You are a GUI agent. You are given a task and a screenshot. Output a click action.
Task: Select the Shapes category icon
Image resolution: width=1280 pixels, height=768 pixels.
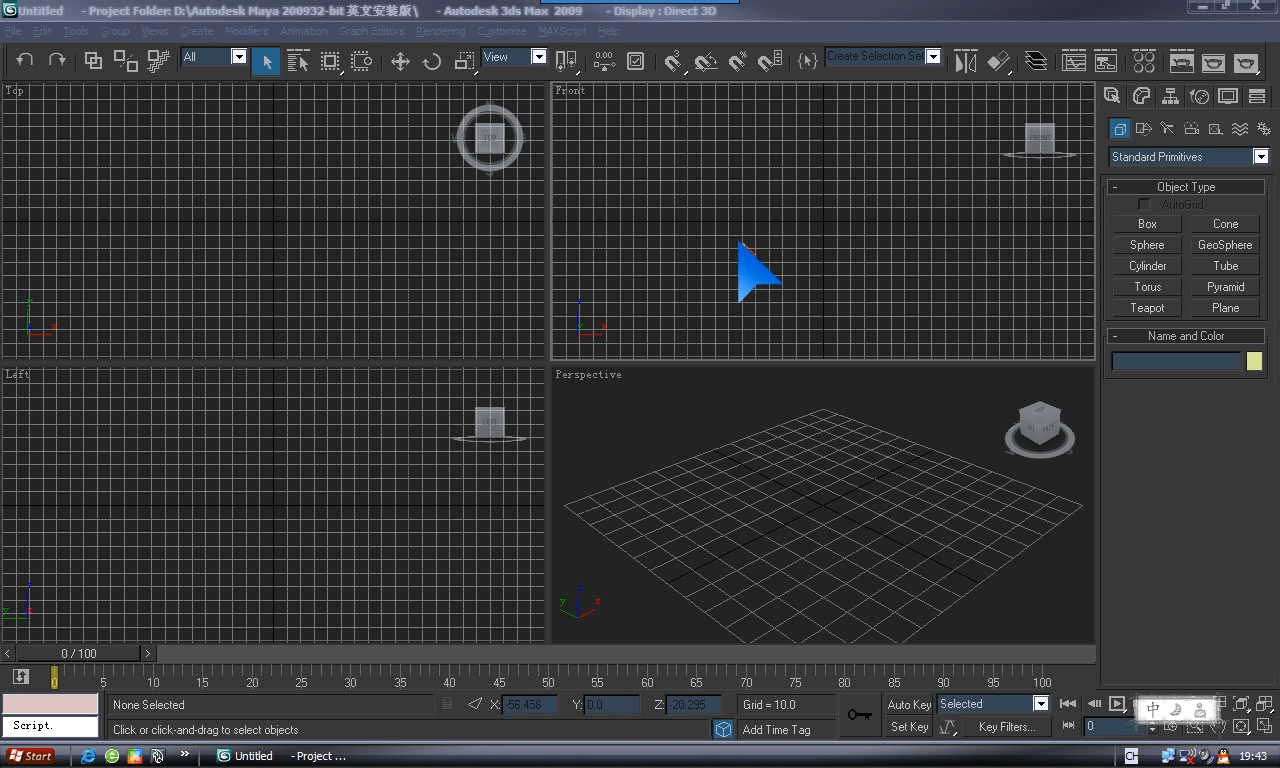point(1144,128)
